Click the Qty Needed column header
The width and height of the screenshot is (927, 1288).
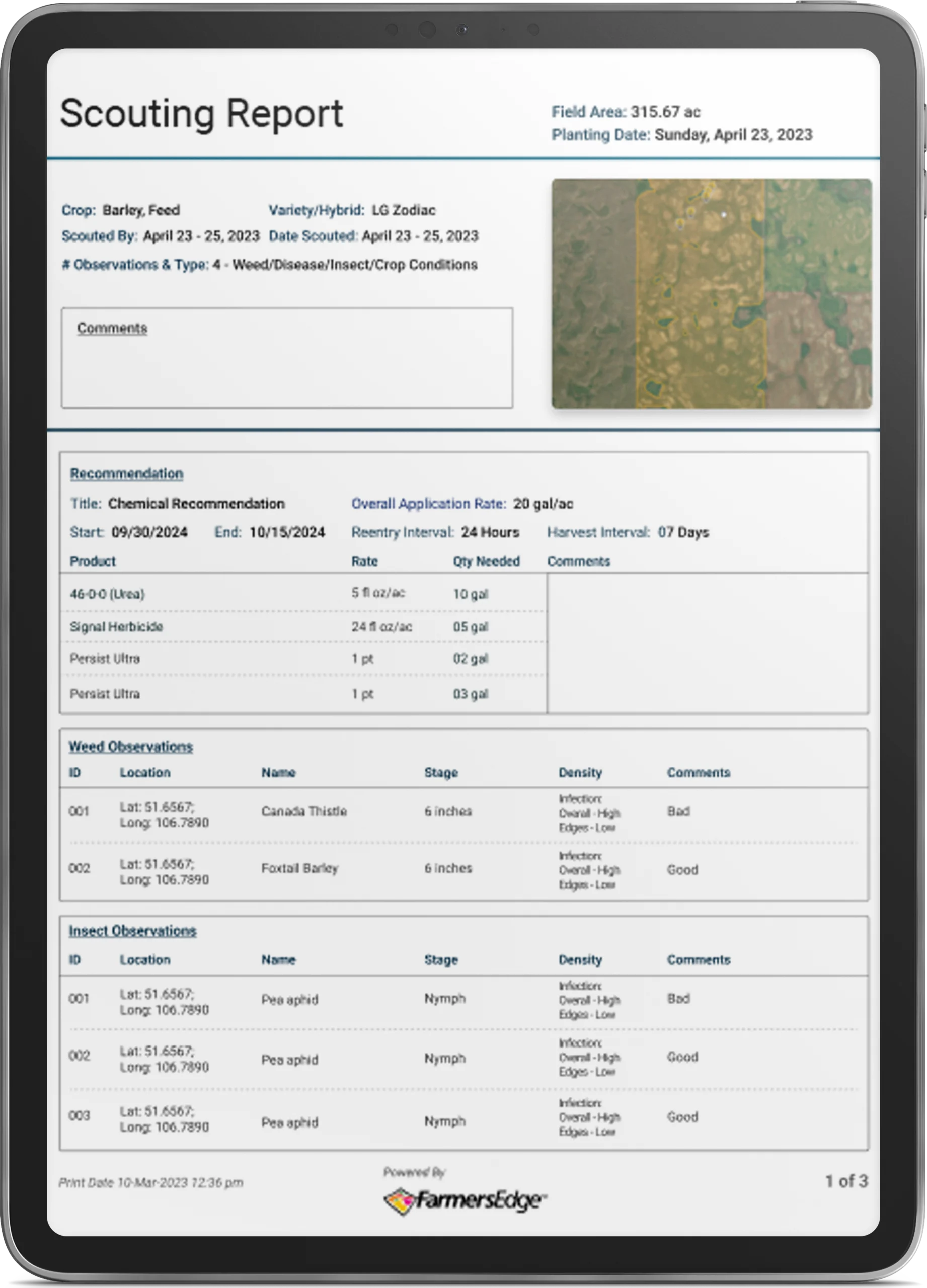point(486,561)
